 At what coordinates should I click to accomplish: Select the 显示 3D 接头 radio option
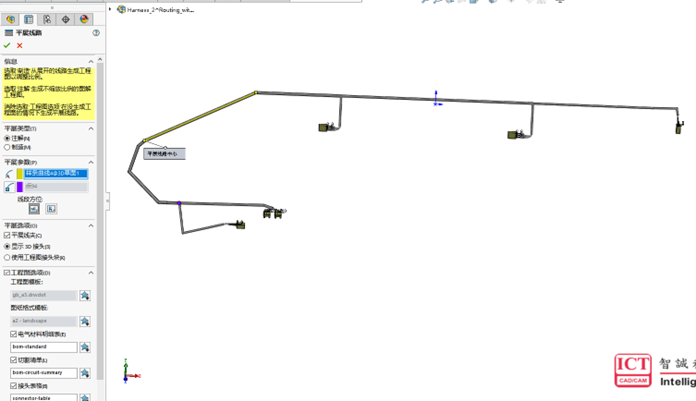8,246
